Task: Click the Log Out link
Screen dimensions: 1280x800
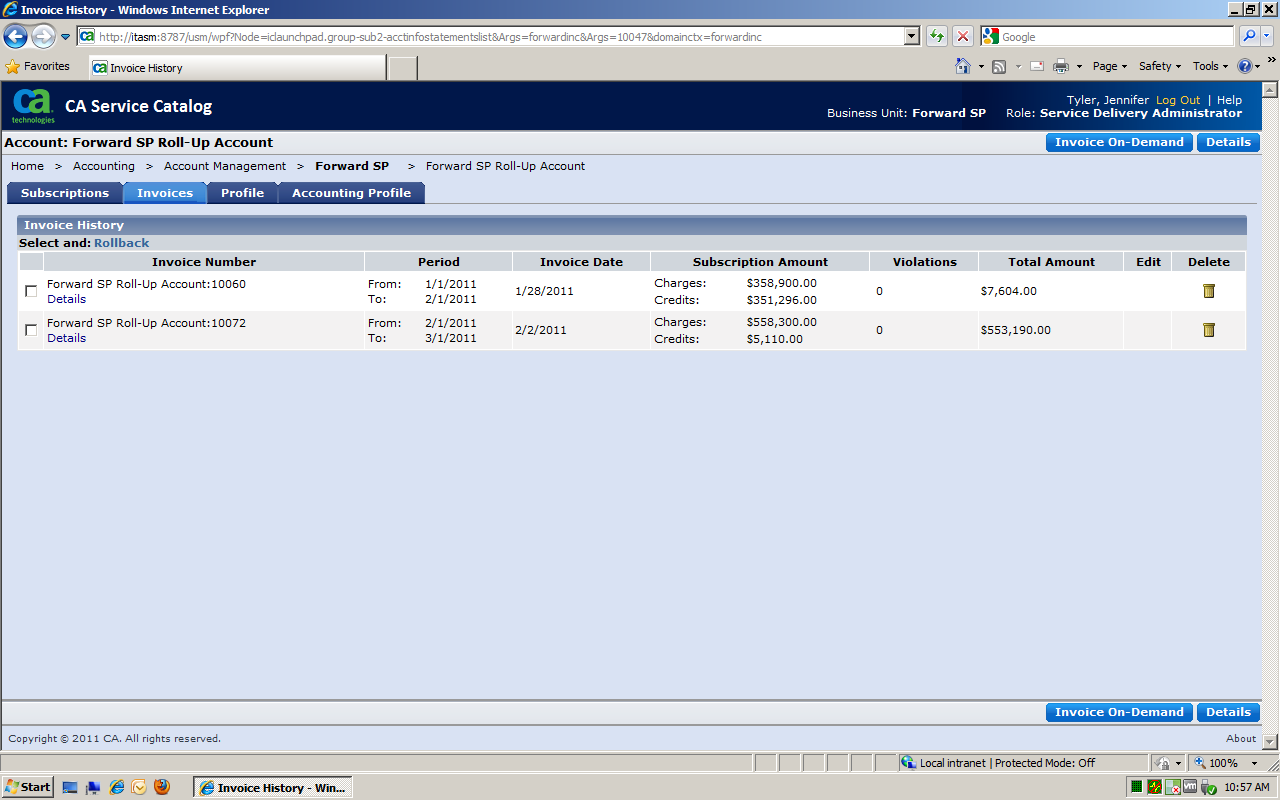Action: (x=1178, y=100)
